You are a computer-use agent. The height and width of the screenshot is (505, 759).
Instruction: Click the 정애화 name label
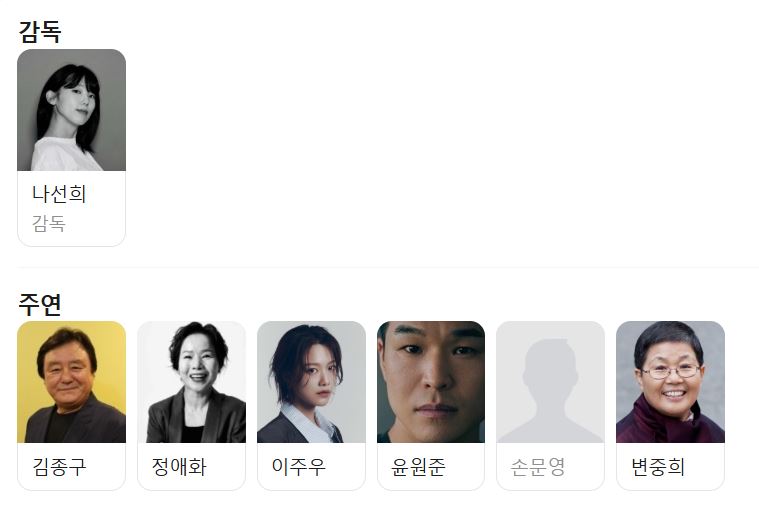point(179,467)
